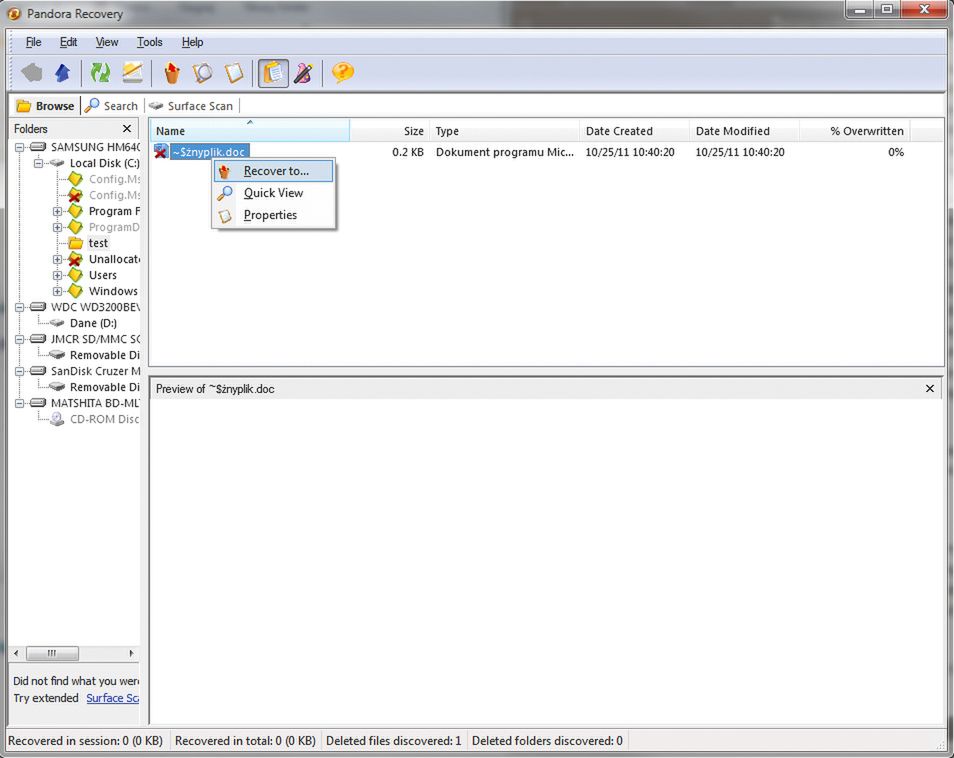Sort the list by Name column header
This screenshot has height=758, width=954.
coord(249,131)
